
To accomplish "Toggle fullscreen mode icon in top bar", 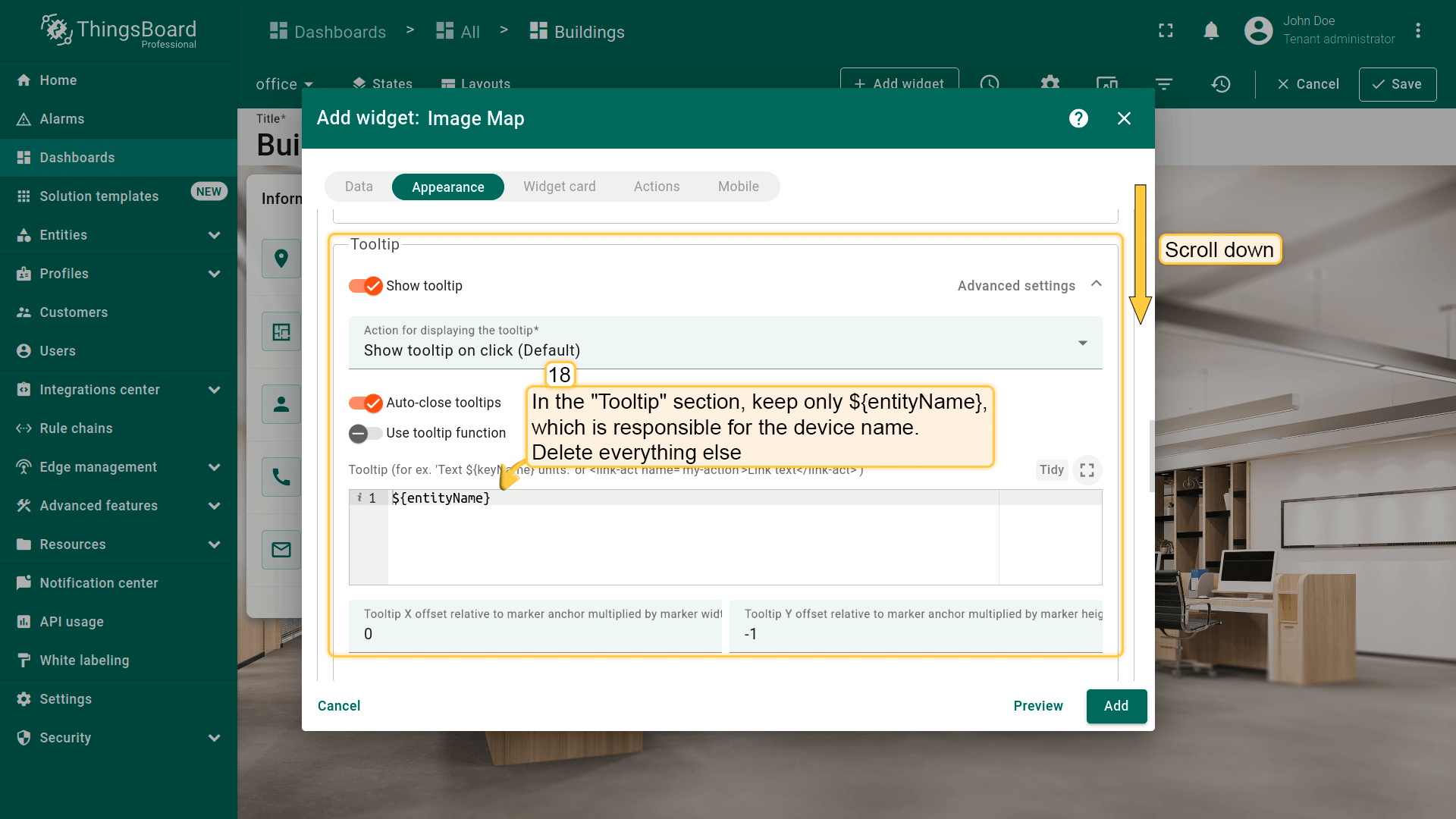I will pos(1166,30).
